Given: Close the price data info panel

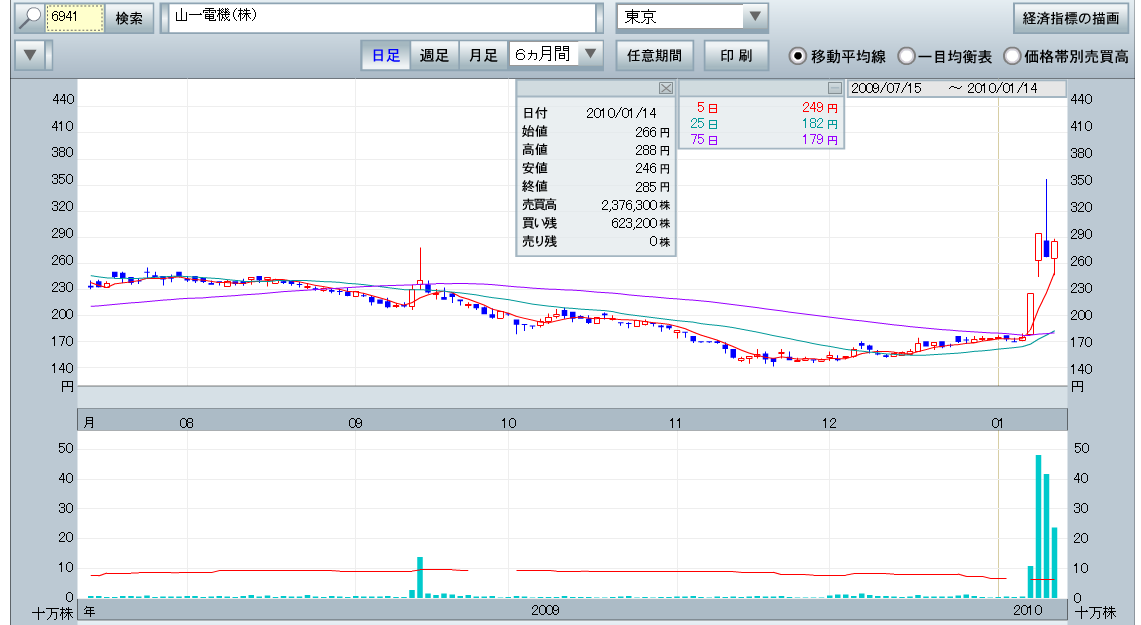Looking at the screenshot, I should 665,87.
